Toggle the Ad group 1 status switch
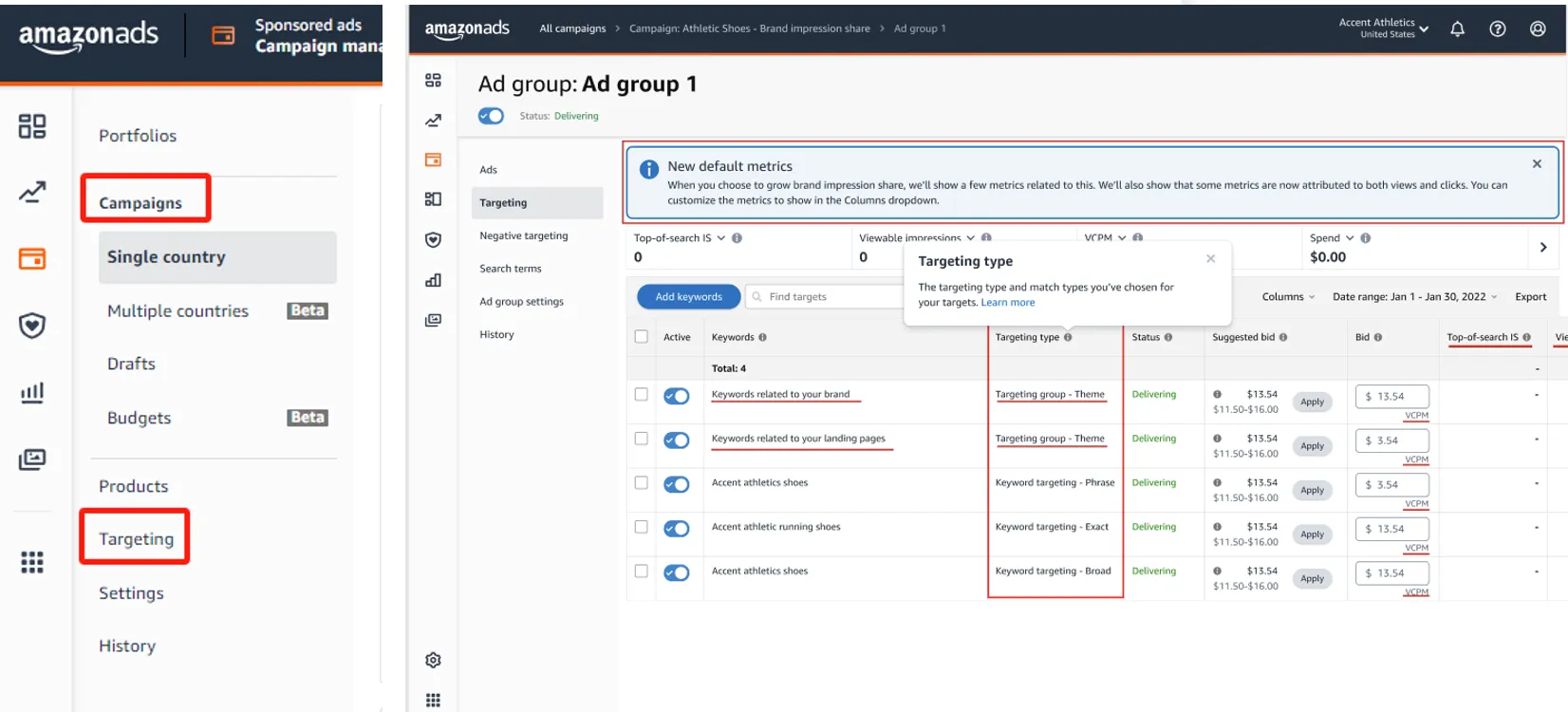The image size is (1568, 712). 492,116
